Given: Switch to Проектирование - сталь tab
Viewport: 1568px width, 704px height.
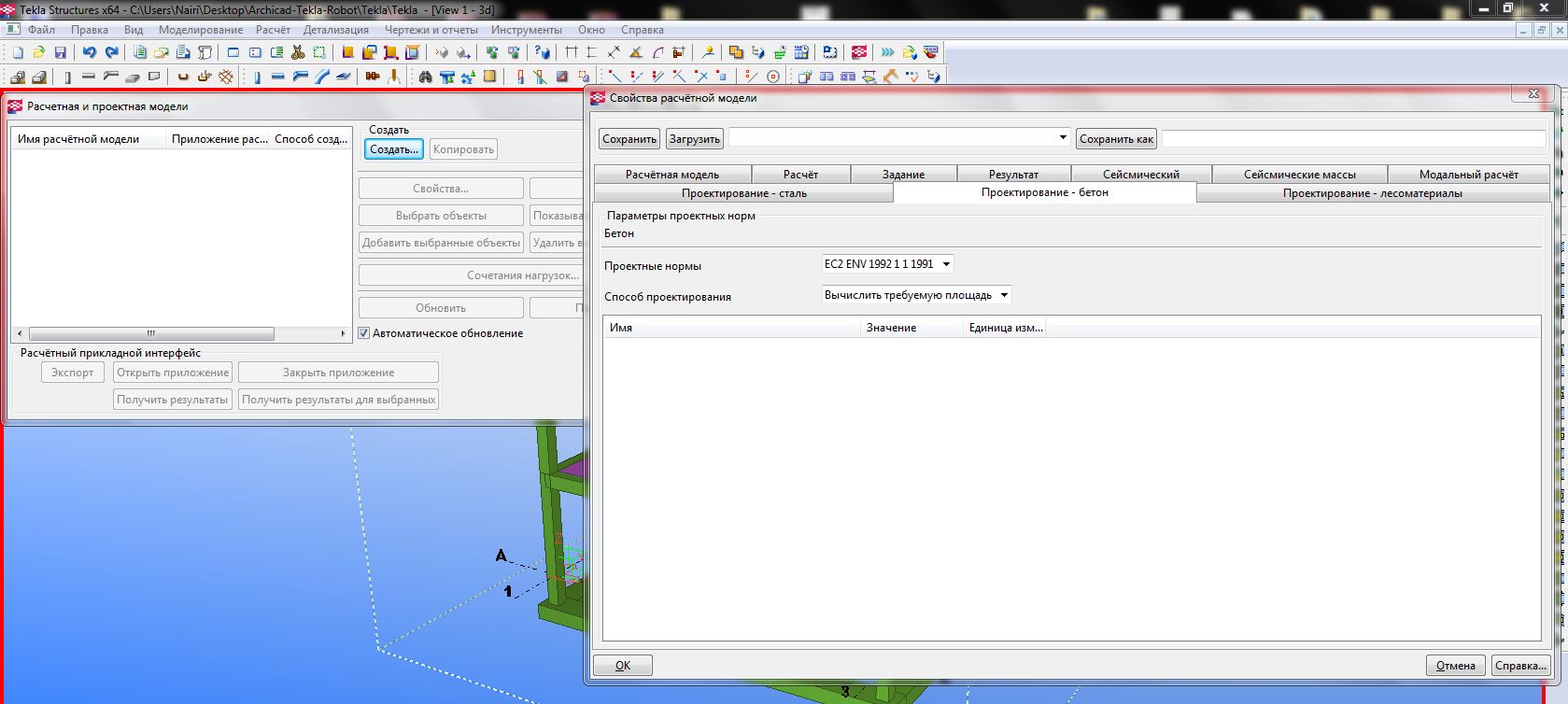Looking at the screenshot, I should pyautogui.click(x=743, y=193).
